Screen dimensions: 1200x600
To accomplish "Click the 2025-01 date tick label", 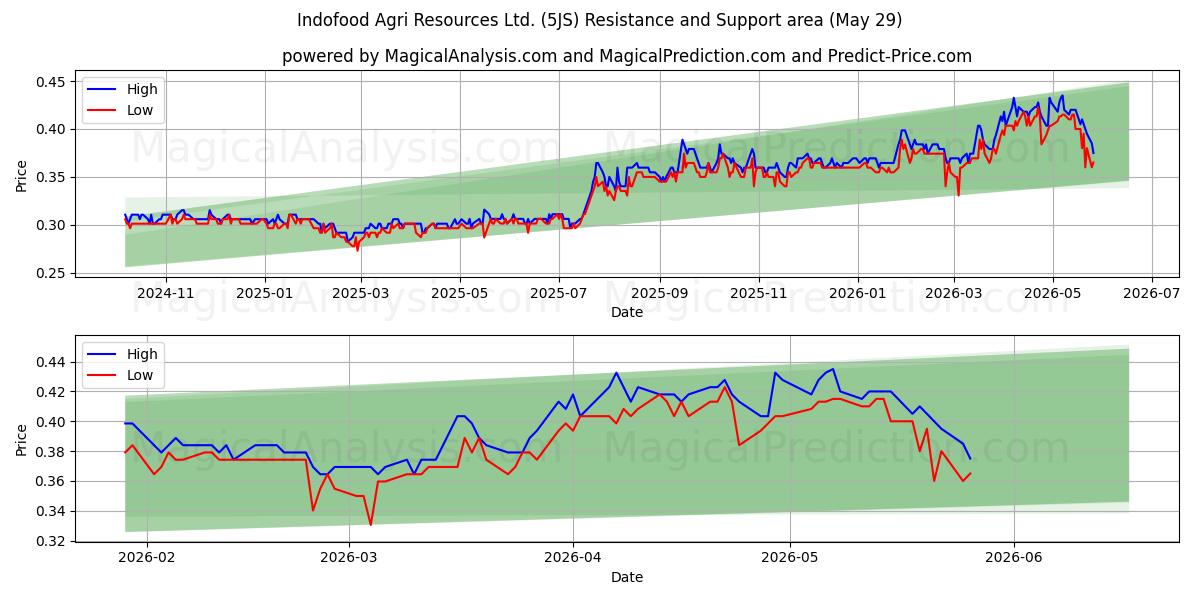I will click(265, 293).
